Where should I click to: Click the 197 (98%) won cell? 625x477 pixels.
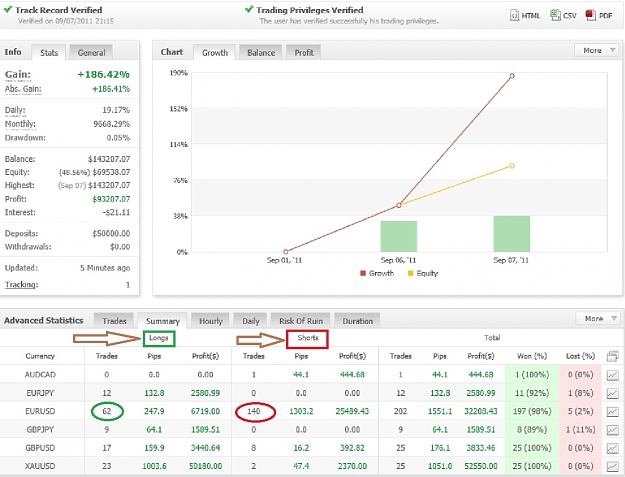532,411
